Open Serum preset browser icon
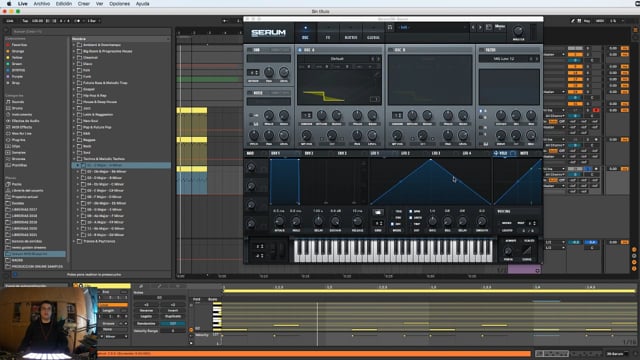 coord(390,27)
